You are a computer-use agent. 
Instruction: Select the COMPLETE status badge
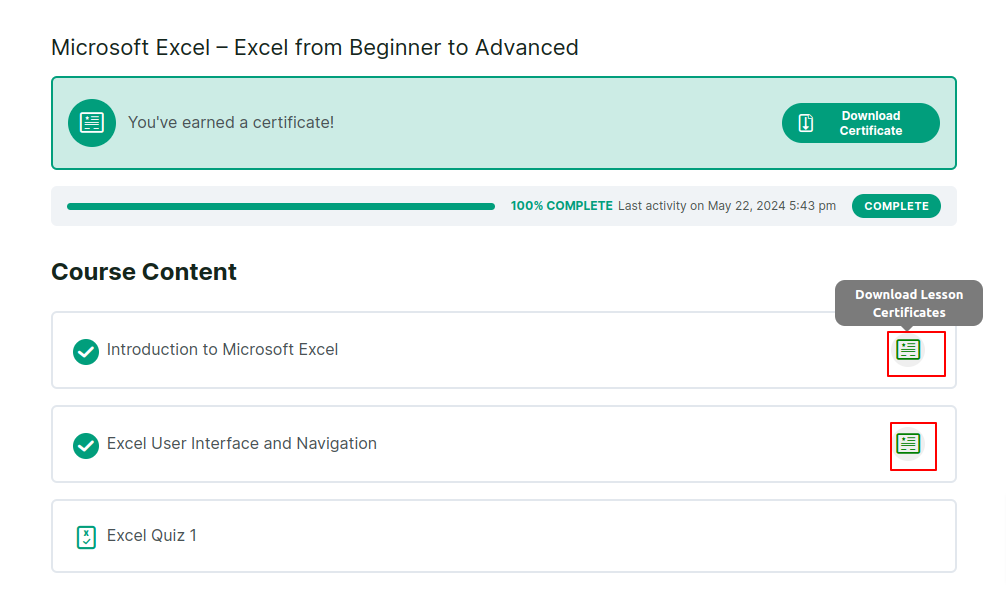[x=896, y=205]
